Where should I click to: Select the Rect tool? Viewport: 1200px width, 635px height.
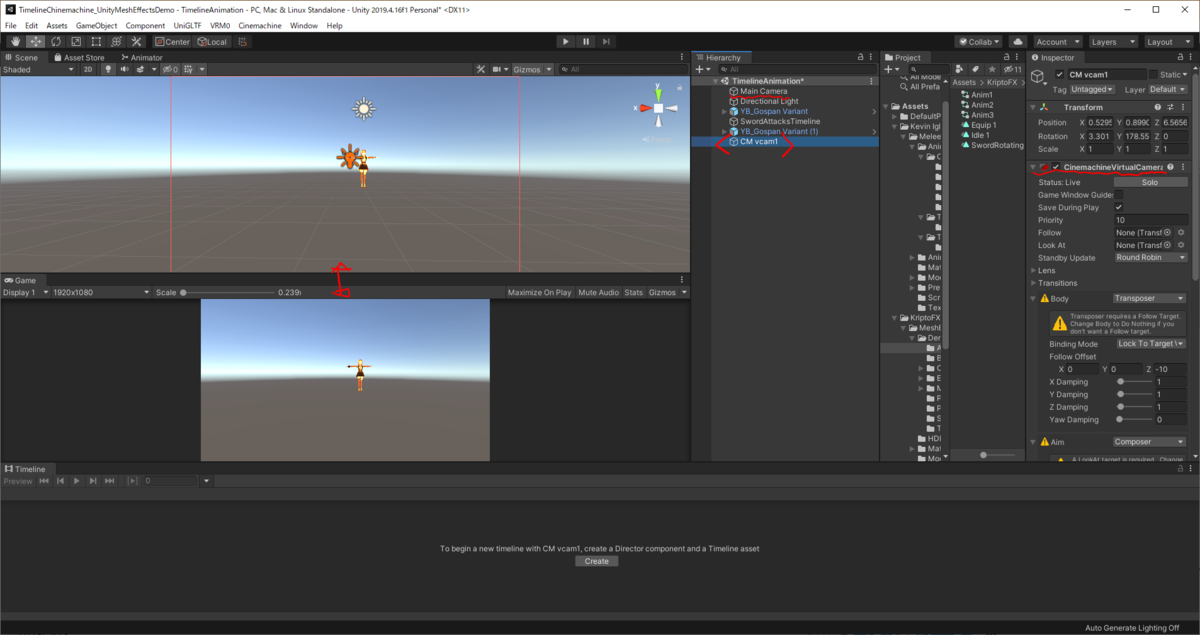pos(96,41)
